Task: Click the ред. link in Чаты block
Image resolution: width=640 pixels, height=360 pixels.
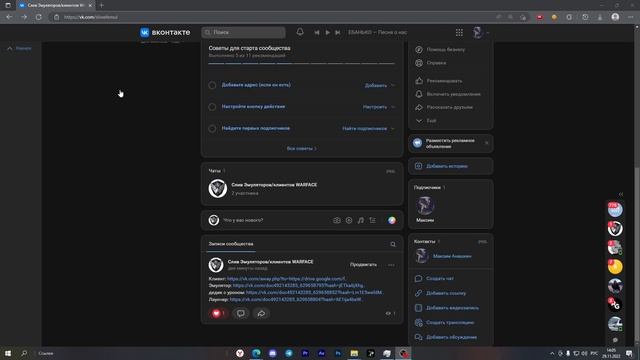Action: coord(391,171)
